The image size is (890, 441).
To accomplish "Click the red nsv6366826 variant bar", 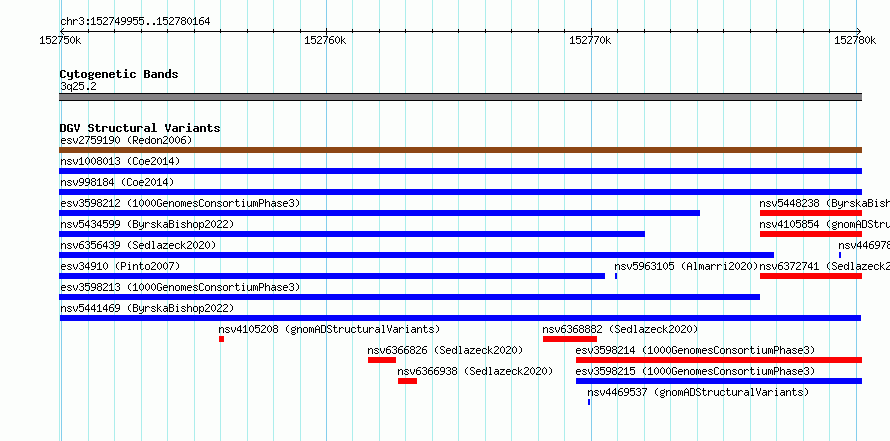I will pyautogui.click(x=382, y=360).
